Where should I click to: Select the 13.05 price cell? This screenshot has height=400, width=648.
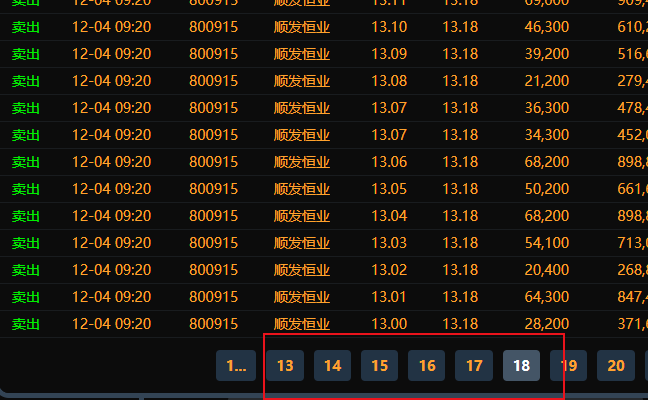tap(389, 188)
